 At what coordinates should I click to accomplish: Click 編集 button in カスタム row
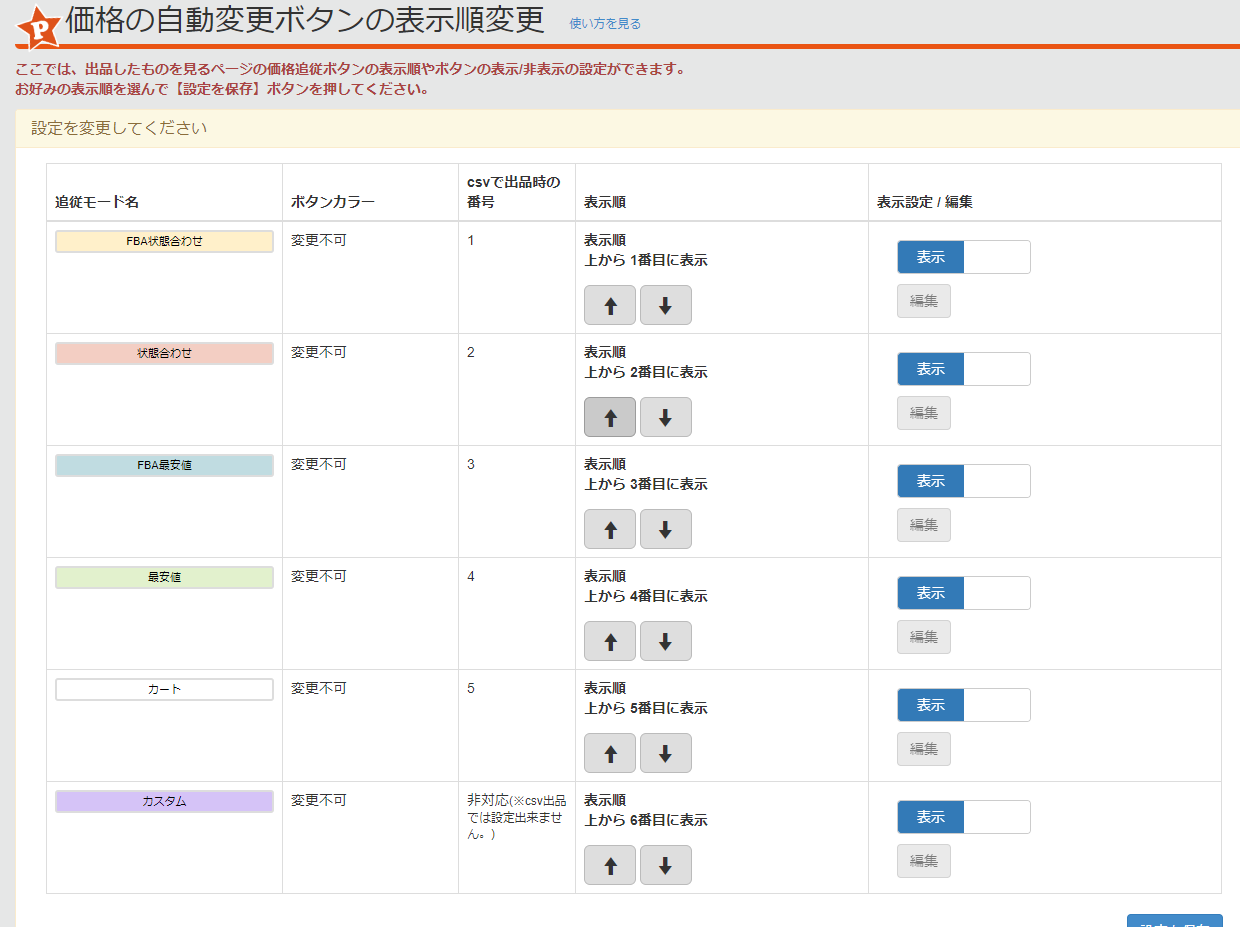pos(923,861)
